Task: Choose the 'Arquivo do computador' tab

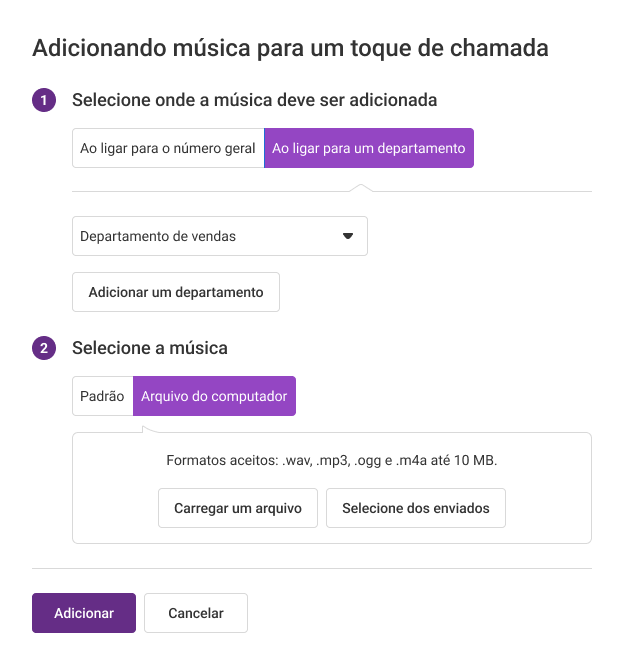Action: 214,396
